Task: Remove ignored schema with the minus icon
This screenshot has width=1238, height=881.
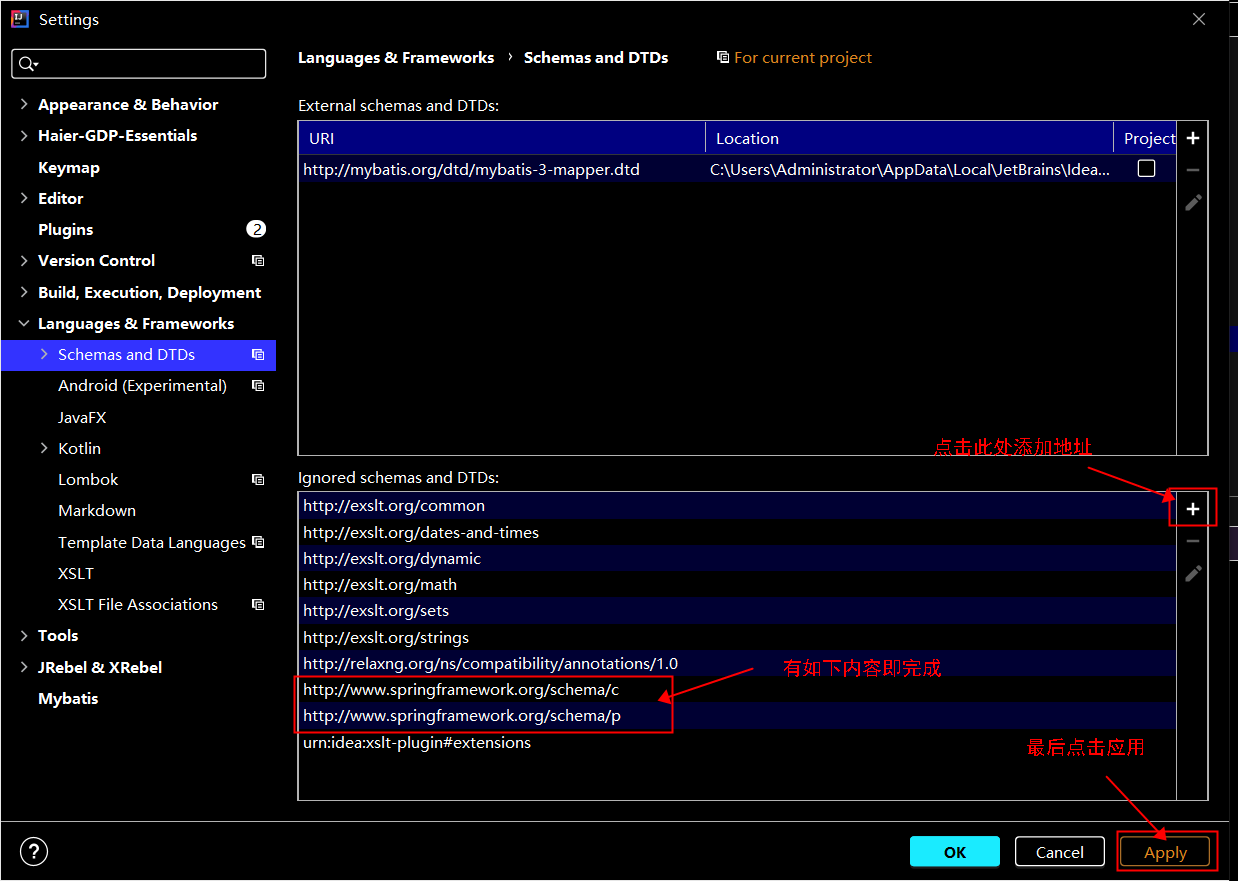Action: pos(1192,541)
